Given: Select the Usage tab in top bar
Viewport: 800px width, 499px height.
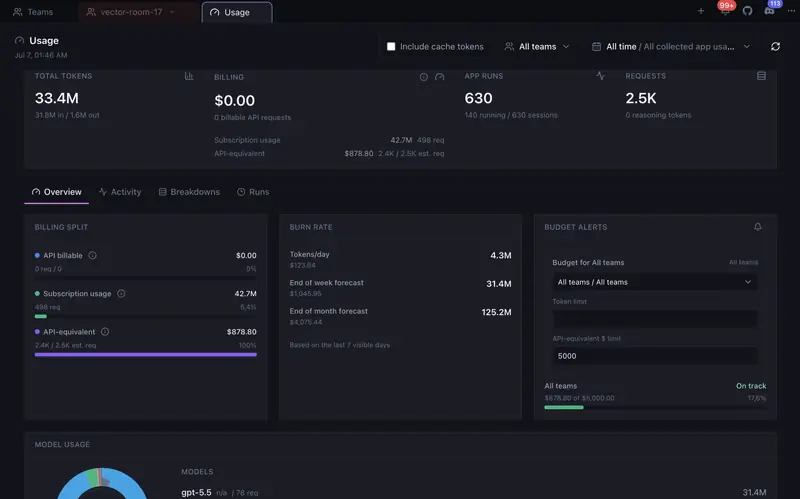Looking at the screenshot, I should tap(237, 12).
